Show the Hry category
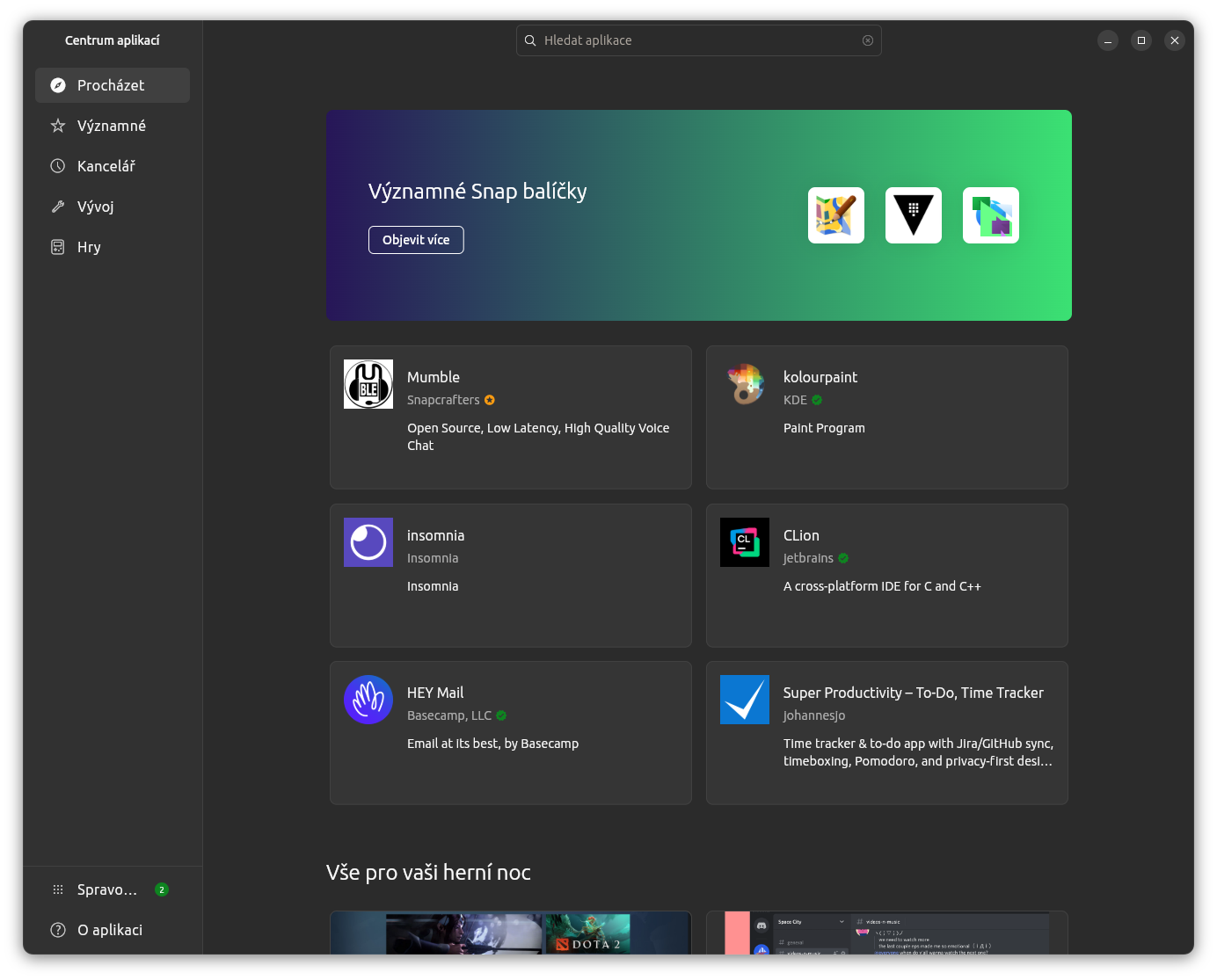This screenshot has height=980, width=1217. (113, 247)
